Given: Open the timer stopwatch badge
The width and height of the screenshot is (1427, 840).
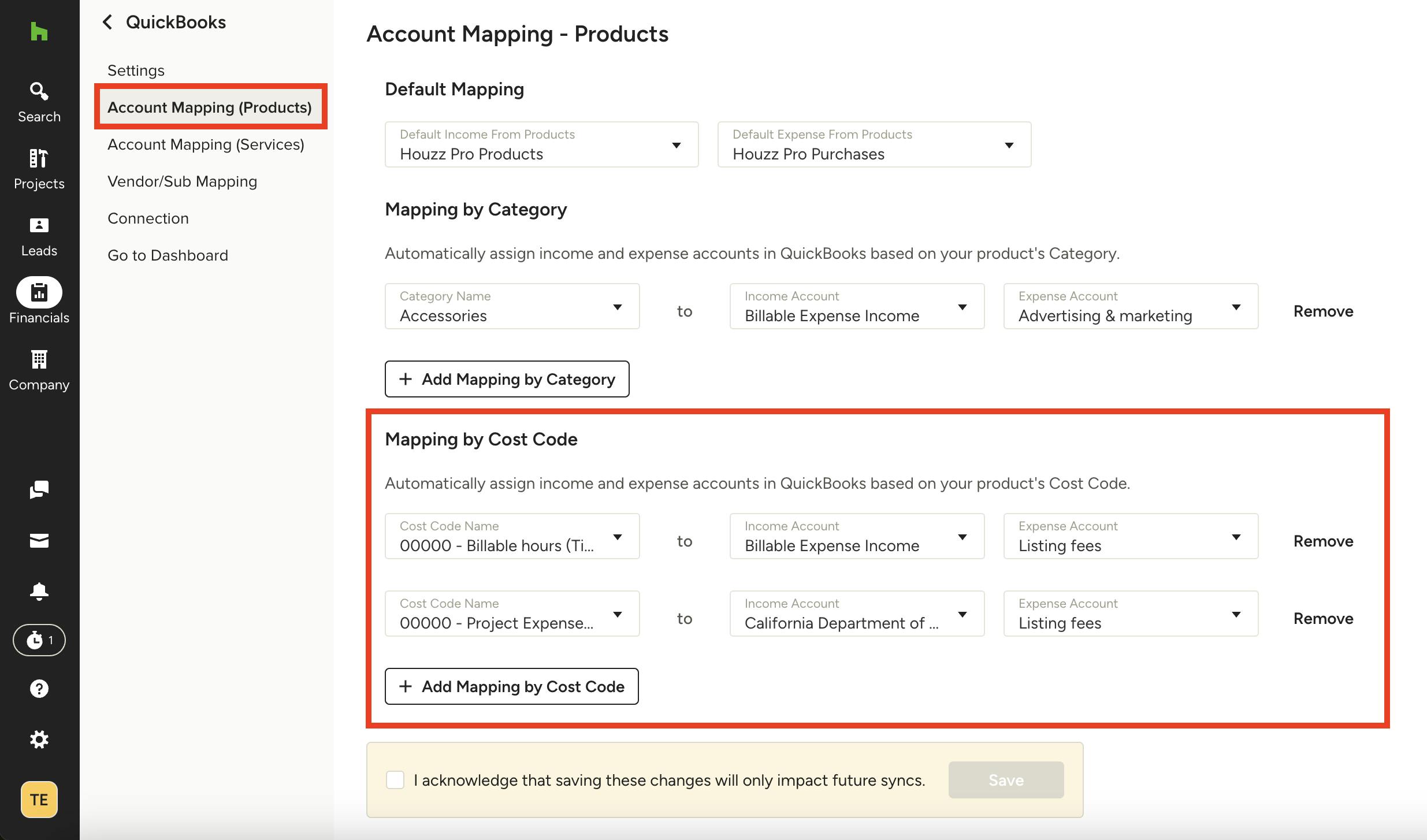Looking at the screenshot, I should [x=39, y=640].
